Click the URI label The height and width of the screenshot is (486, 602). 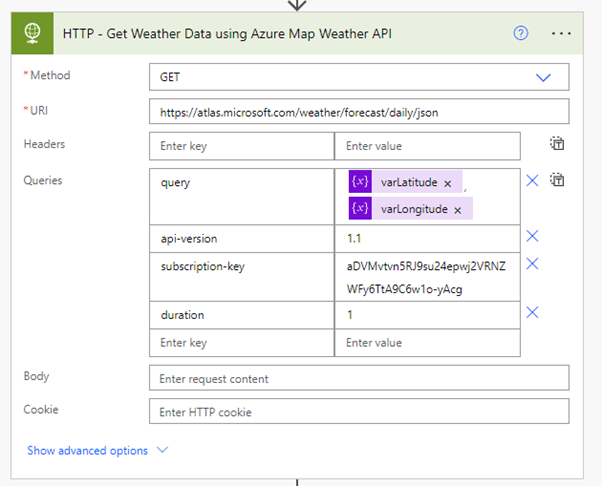(x=39, y=111)
